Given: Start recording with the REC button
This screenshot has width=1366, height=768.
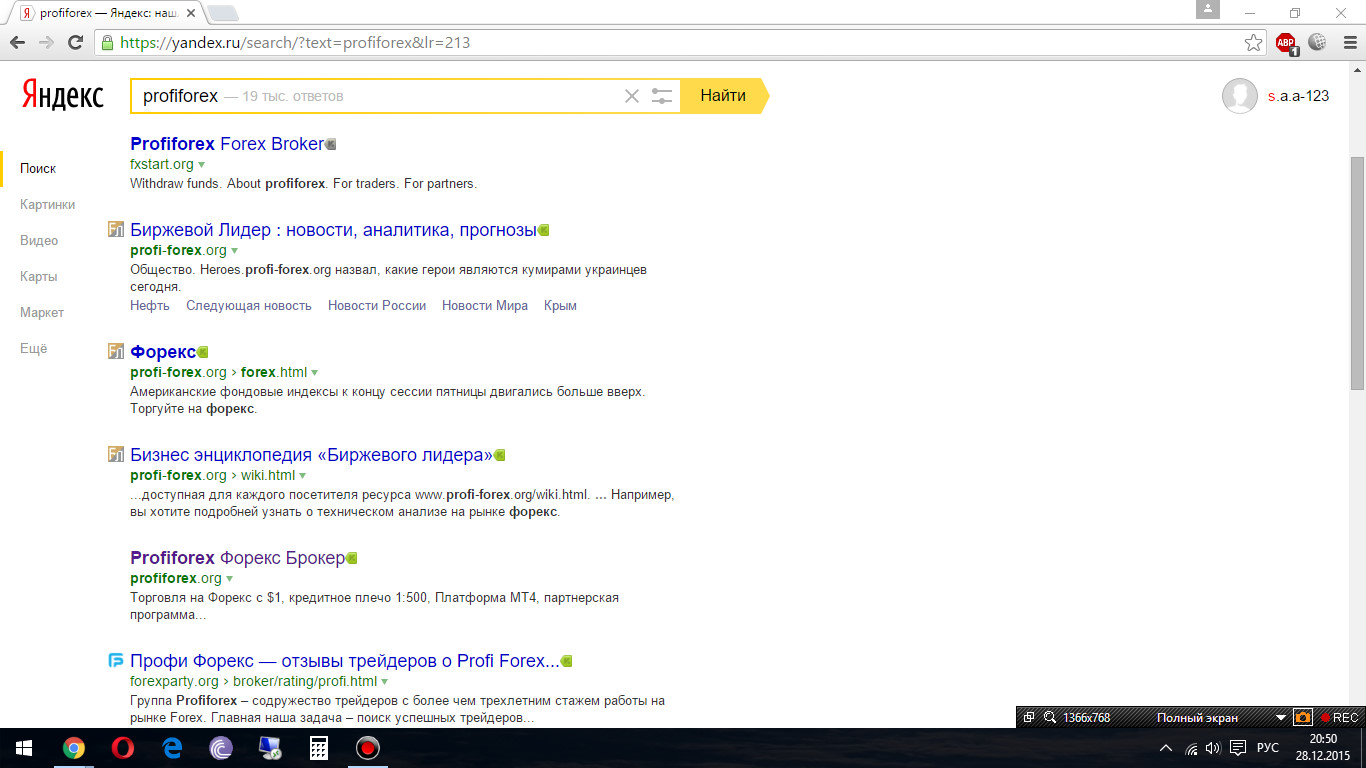Looking at the screenshot, I should point(1339,717).
